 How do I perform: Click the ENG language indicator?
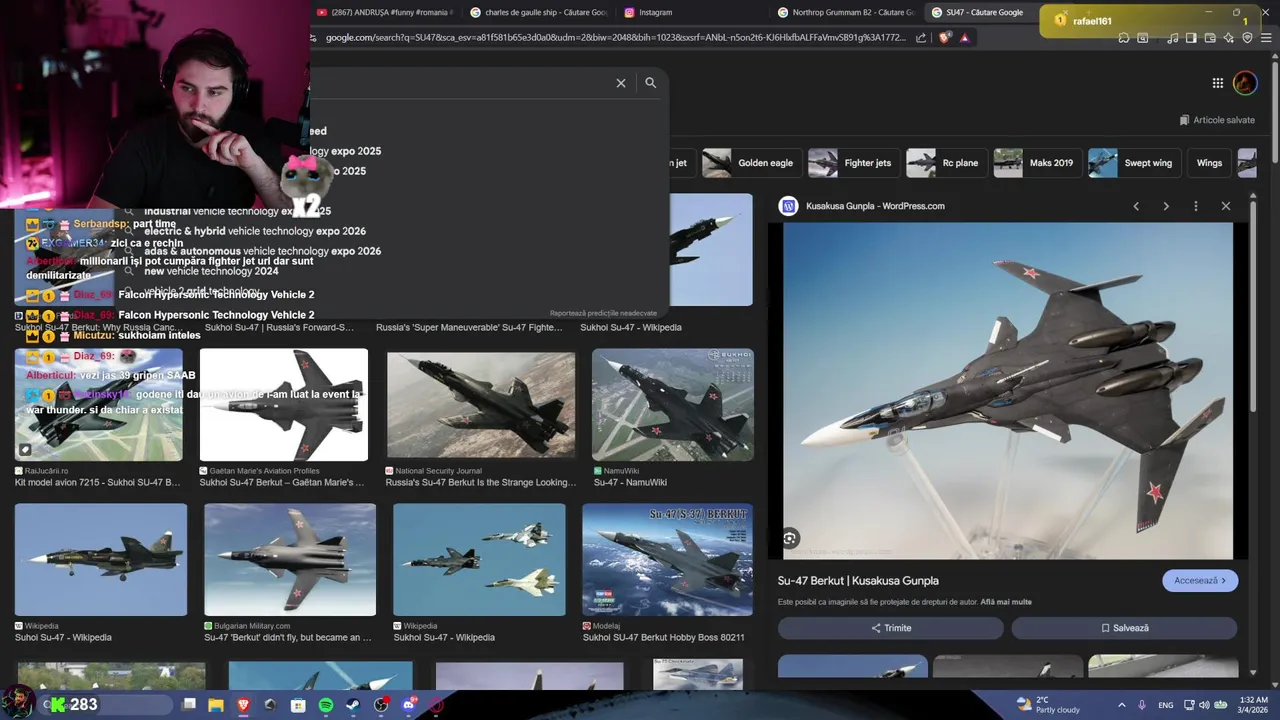pos(1166,705)
